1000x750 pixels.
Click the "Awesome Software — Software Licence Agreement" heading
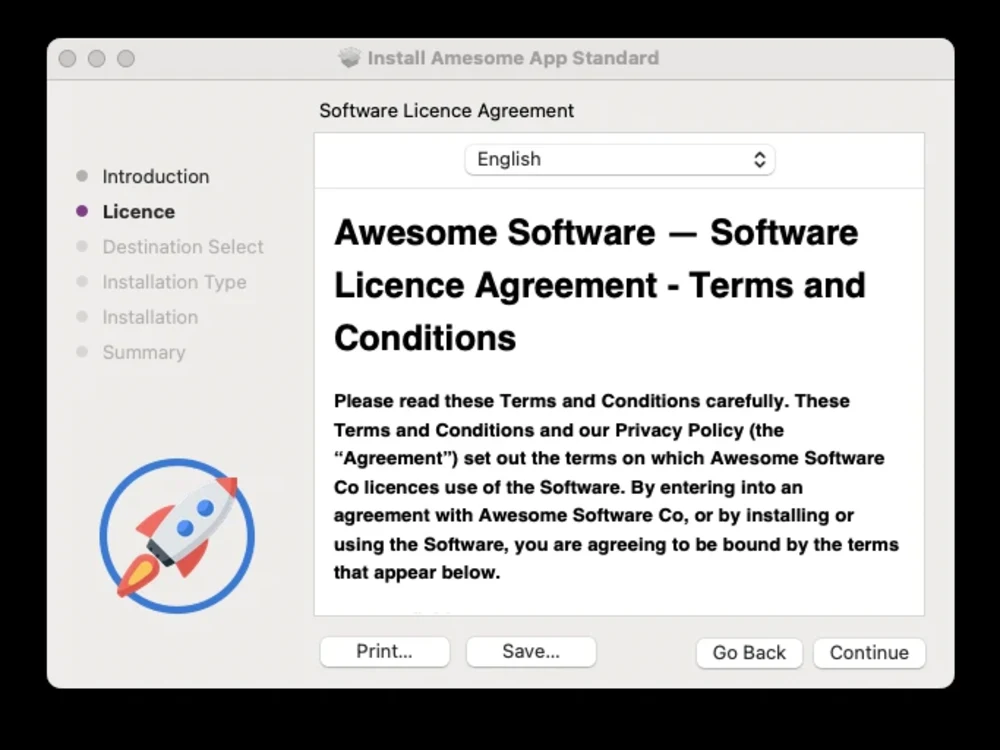599,284
